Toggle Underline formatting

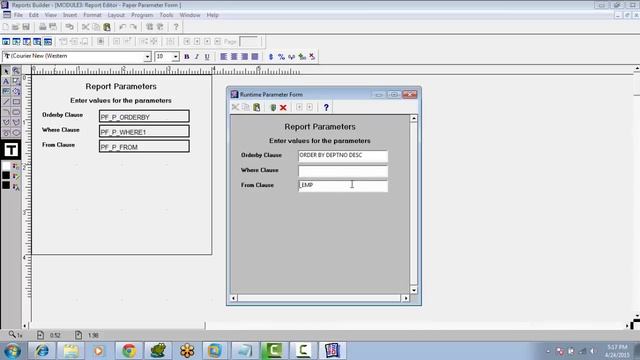pos(207,57)
